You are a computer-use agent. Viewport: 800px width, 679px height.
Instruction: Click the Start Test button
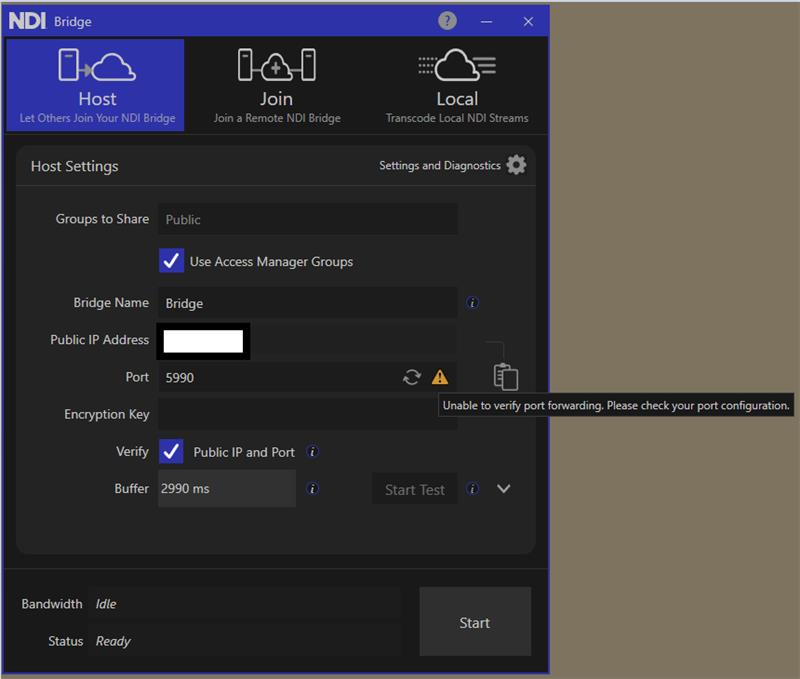pyautogui.click(x=414, y=489)
